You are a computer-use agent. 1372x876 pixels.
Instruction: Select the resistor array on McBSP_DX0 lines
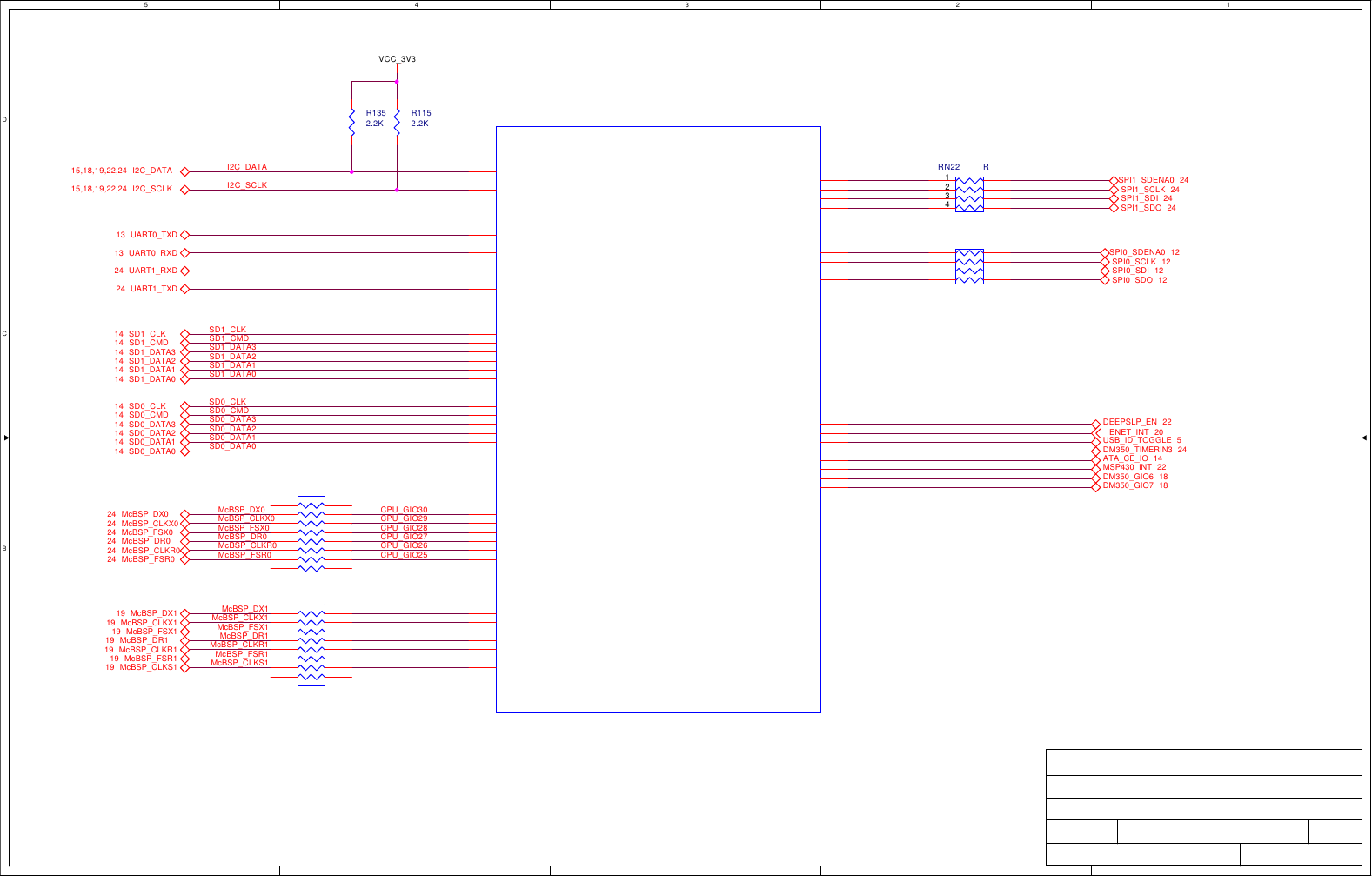[311, 537]
